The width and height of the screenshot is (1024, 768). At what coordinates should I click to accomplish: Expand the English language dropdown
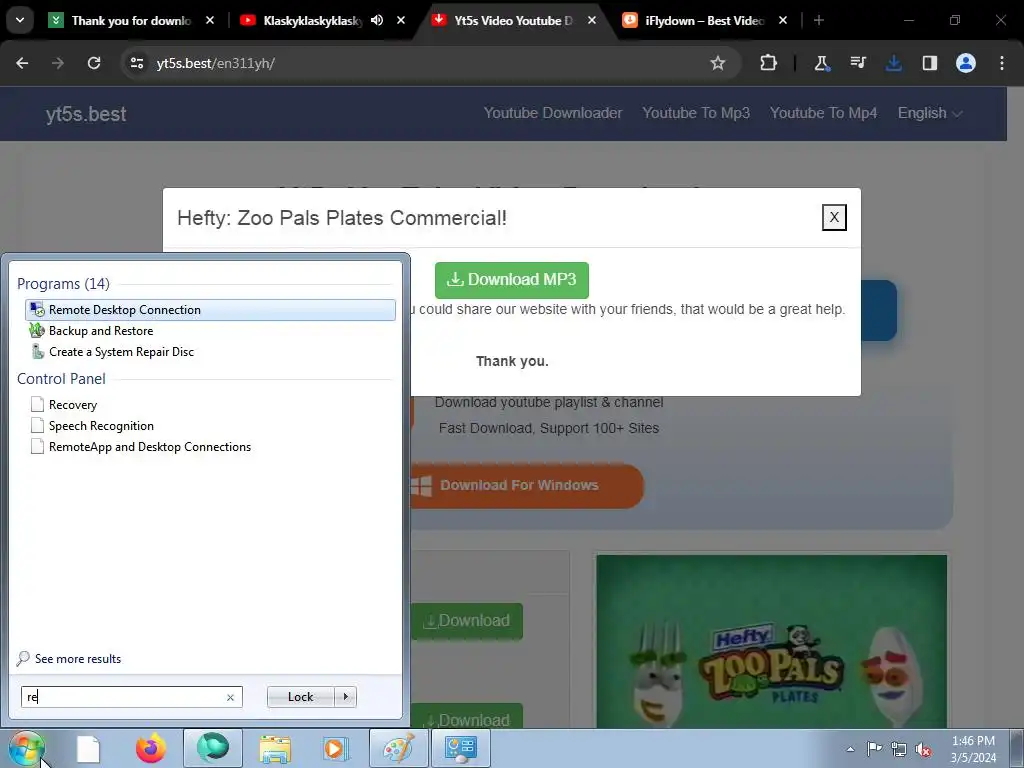[929, 113]
